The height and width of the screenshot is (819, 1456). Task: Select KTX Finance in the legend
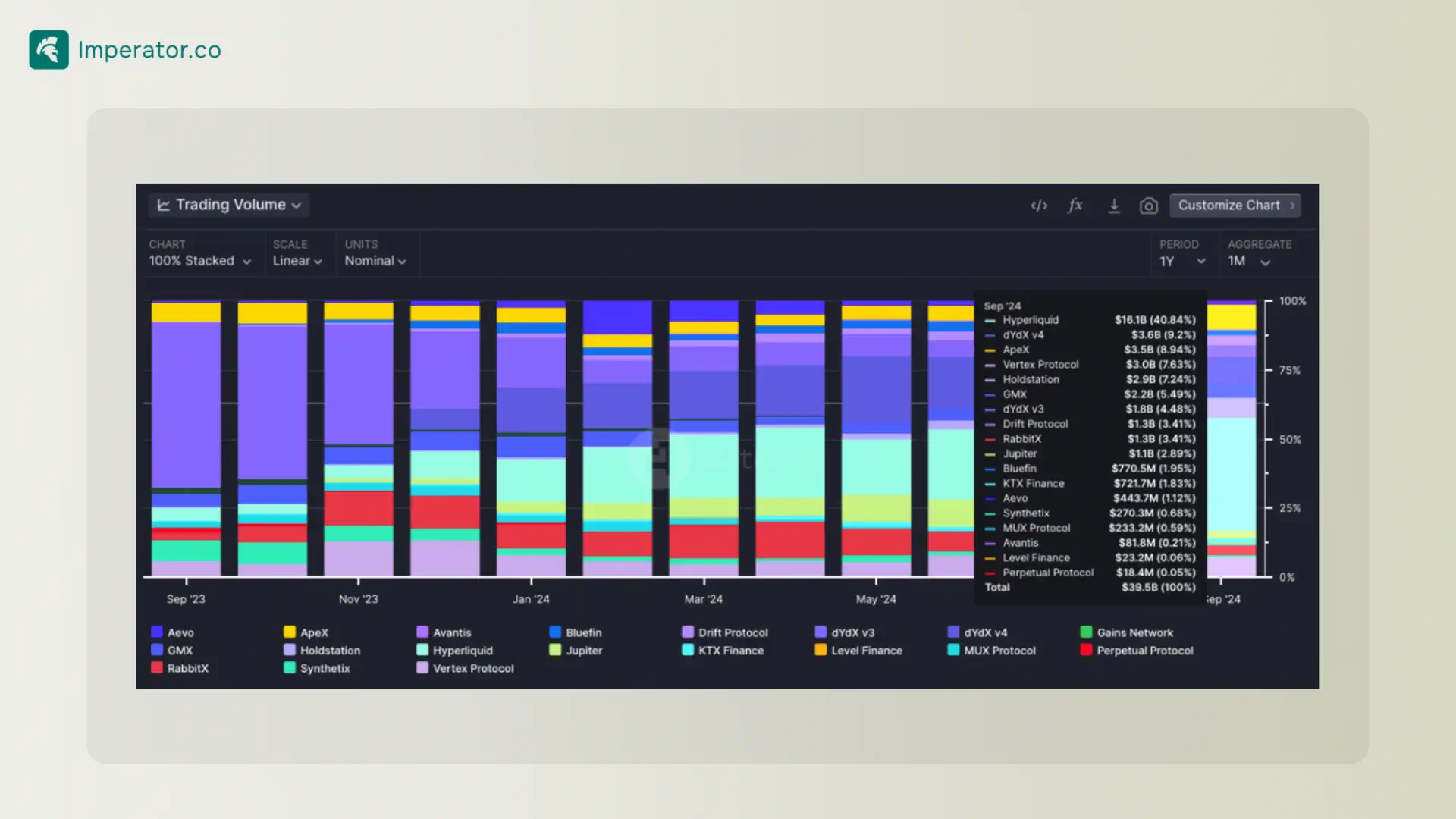click(723, 651)
